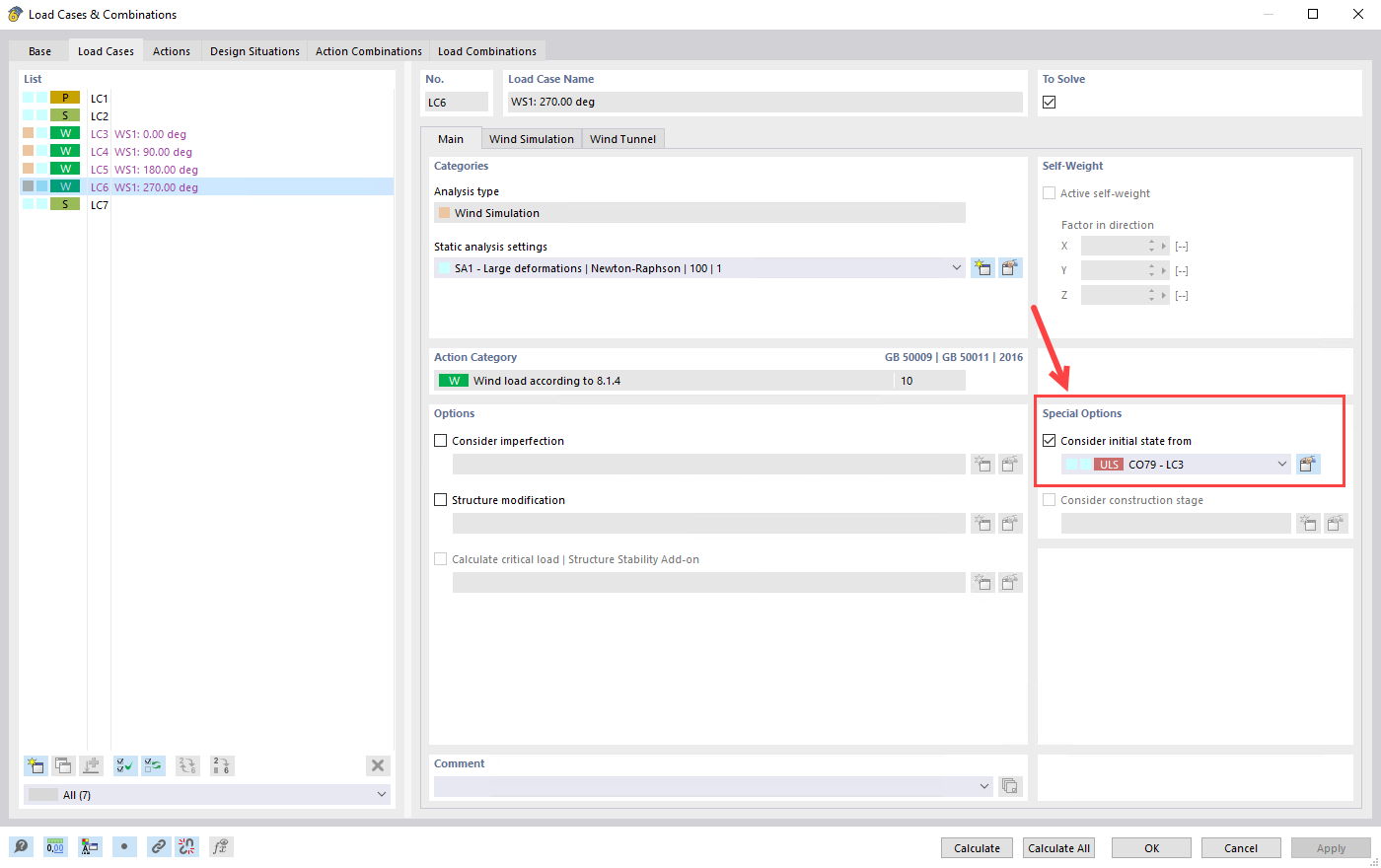Click the renumber icon with two cycling arrows
Image resolution: width=1381 pixels, height=868 pixels.
pos(187,765)
